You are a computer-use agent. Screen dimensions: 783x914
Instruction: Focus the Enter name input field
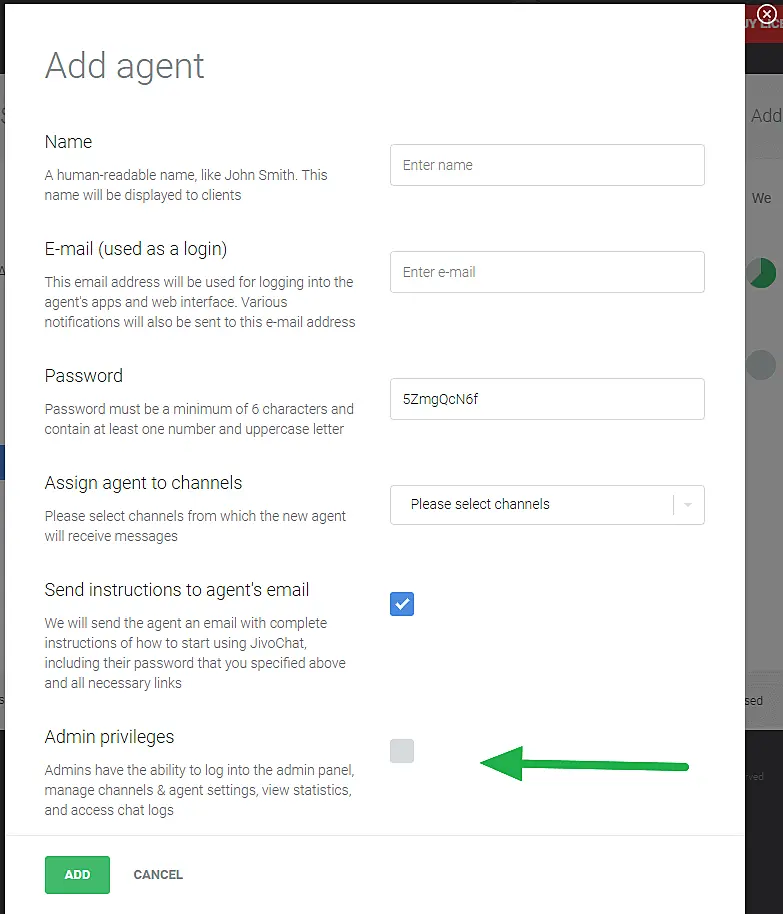tap(547, 165)
